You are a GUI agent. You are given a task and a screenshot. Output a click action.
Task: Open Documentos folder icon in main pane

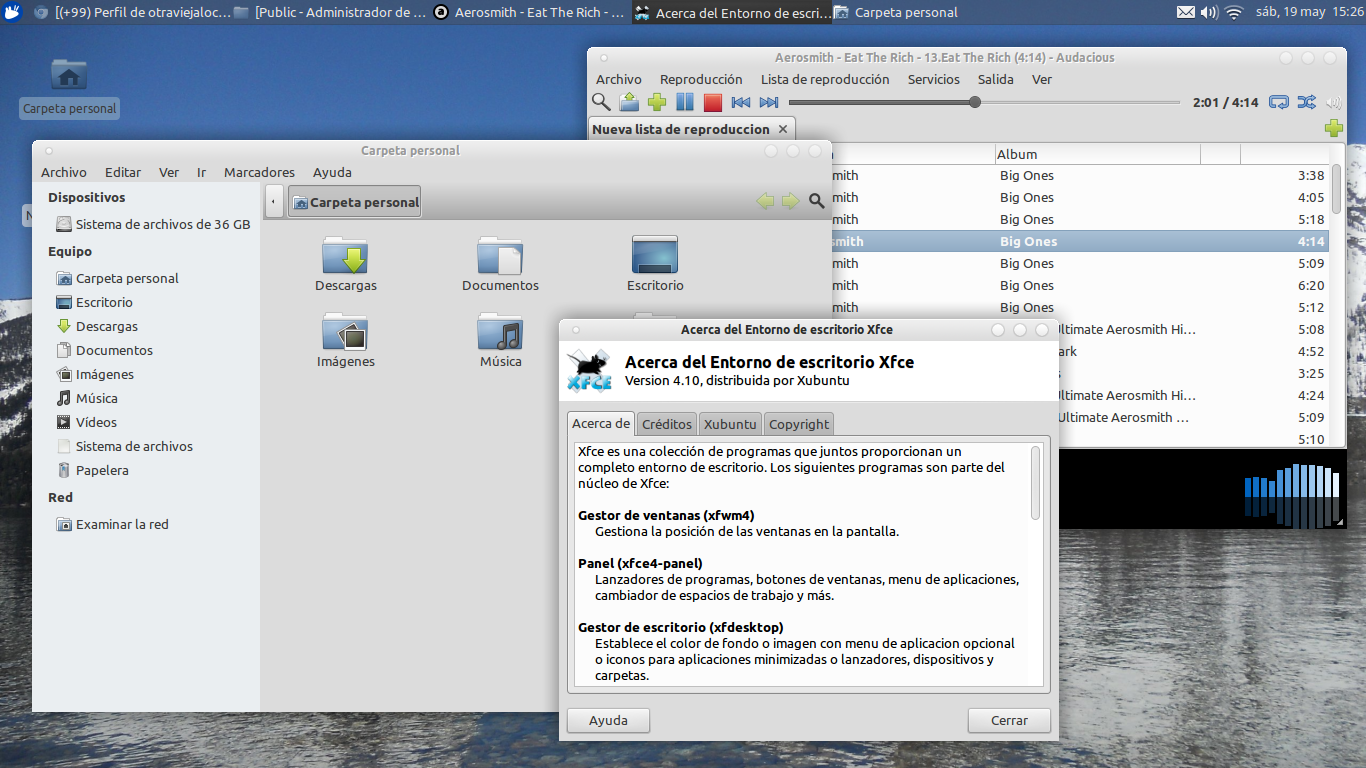(x=500, y=264)
